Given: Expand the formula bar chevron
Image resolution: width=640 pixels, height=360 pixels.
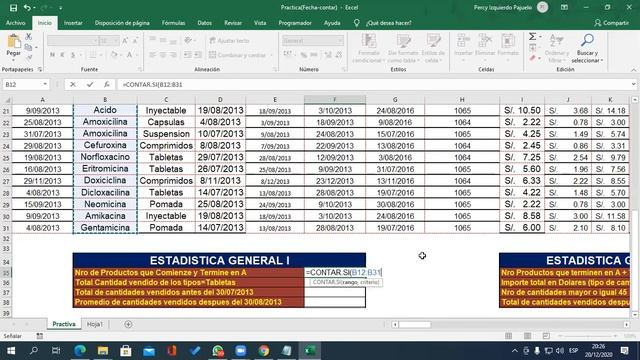Looking at the screenshot, I should pos(633,84).
